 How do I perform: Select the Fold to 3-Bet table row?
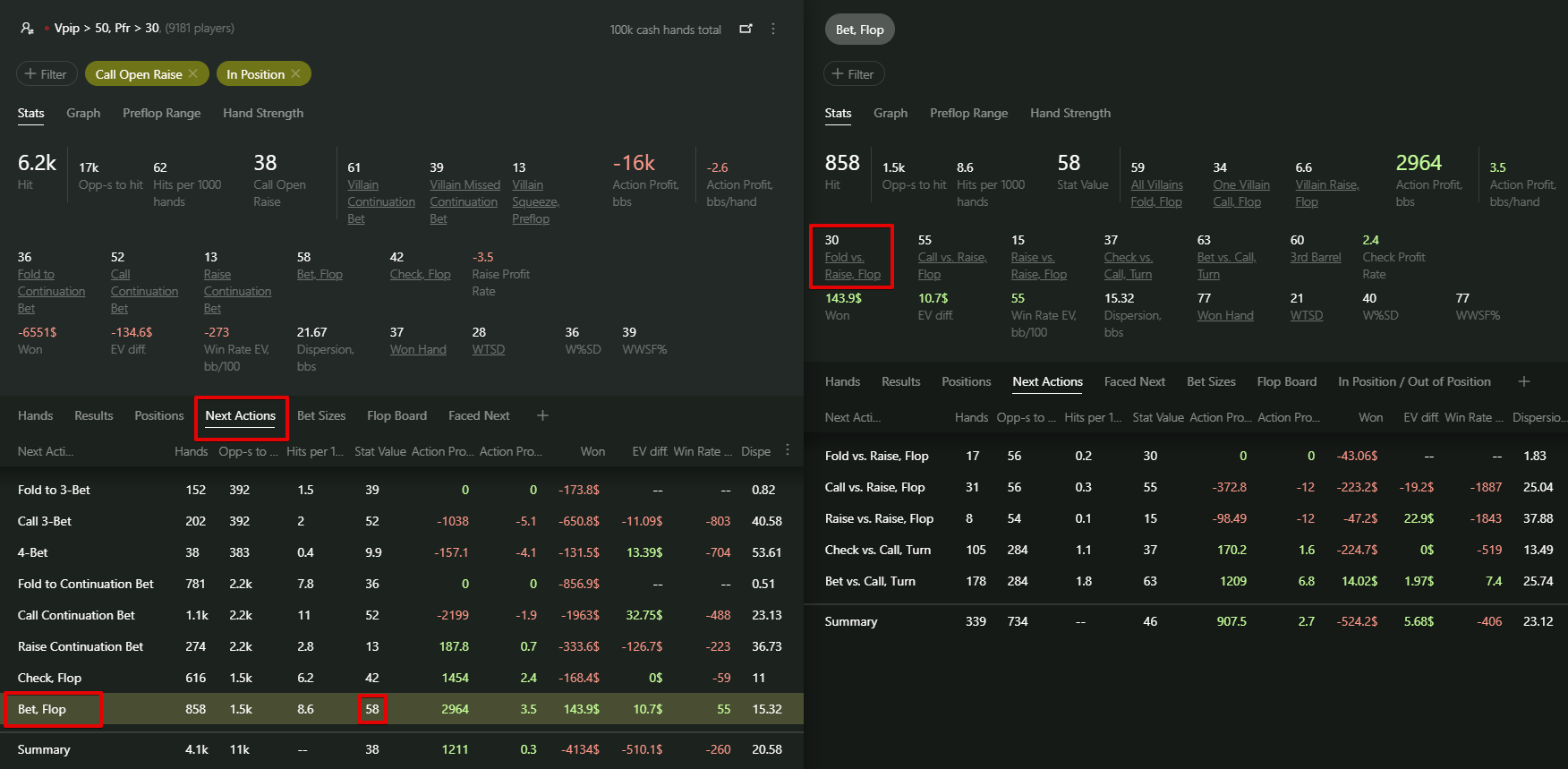402,490
